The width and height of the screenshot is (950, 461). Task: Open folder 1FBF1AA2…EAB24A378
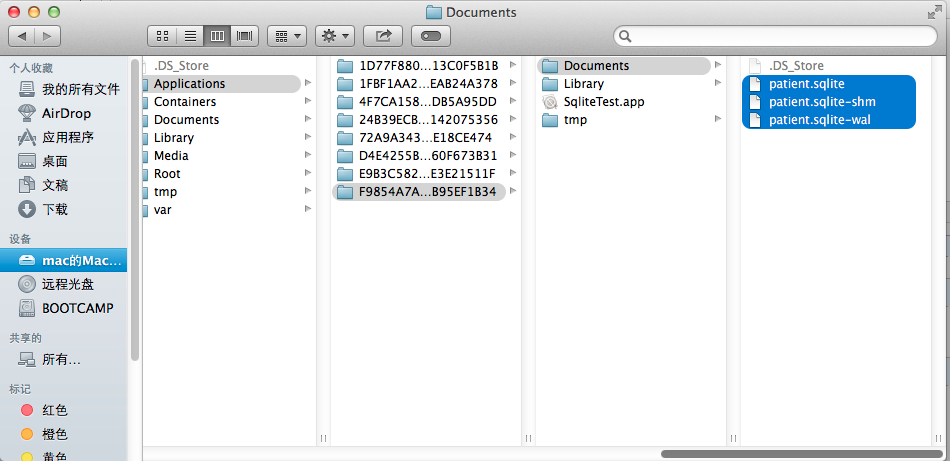coord(417,84)
